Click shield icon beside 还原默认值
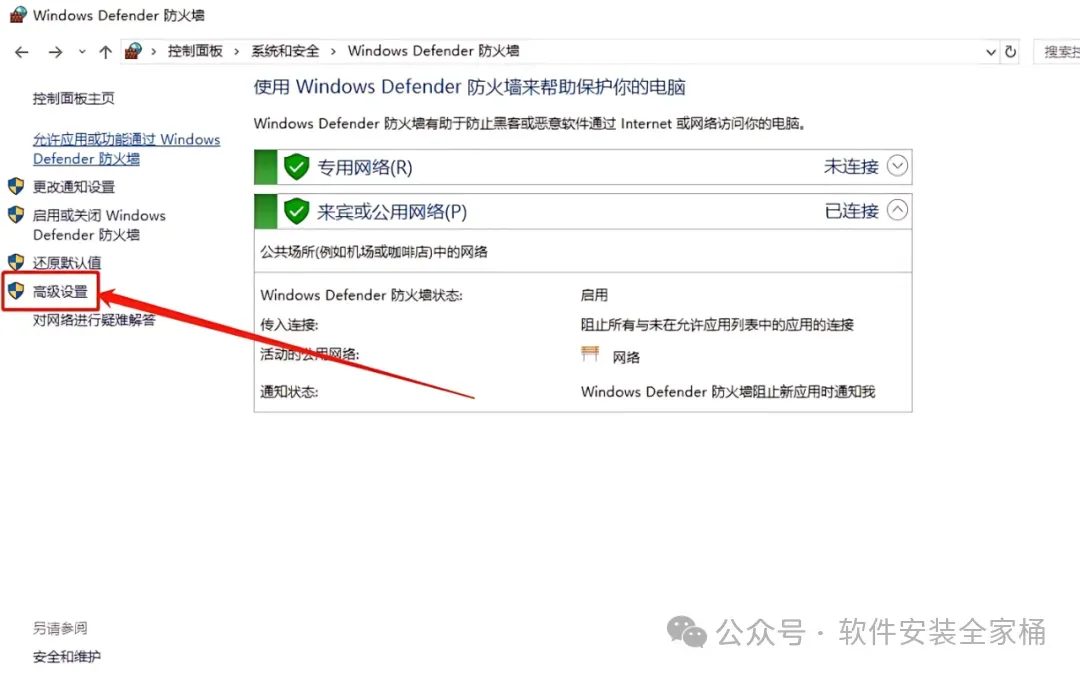The image size is (1080, 675). click(x=16, y=262)
